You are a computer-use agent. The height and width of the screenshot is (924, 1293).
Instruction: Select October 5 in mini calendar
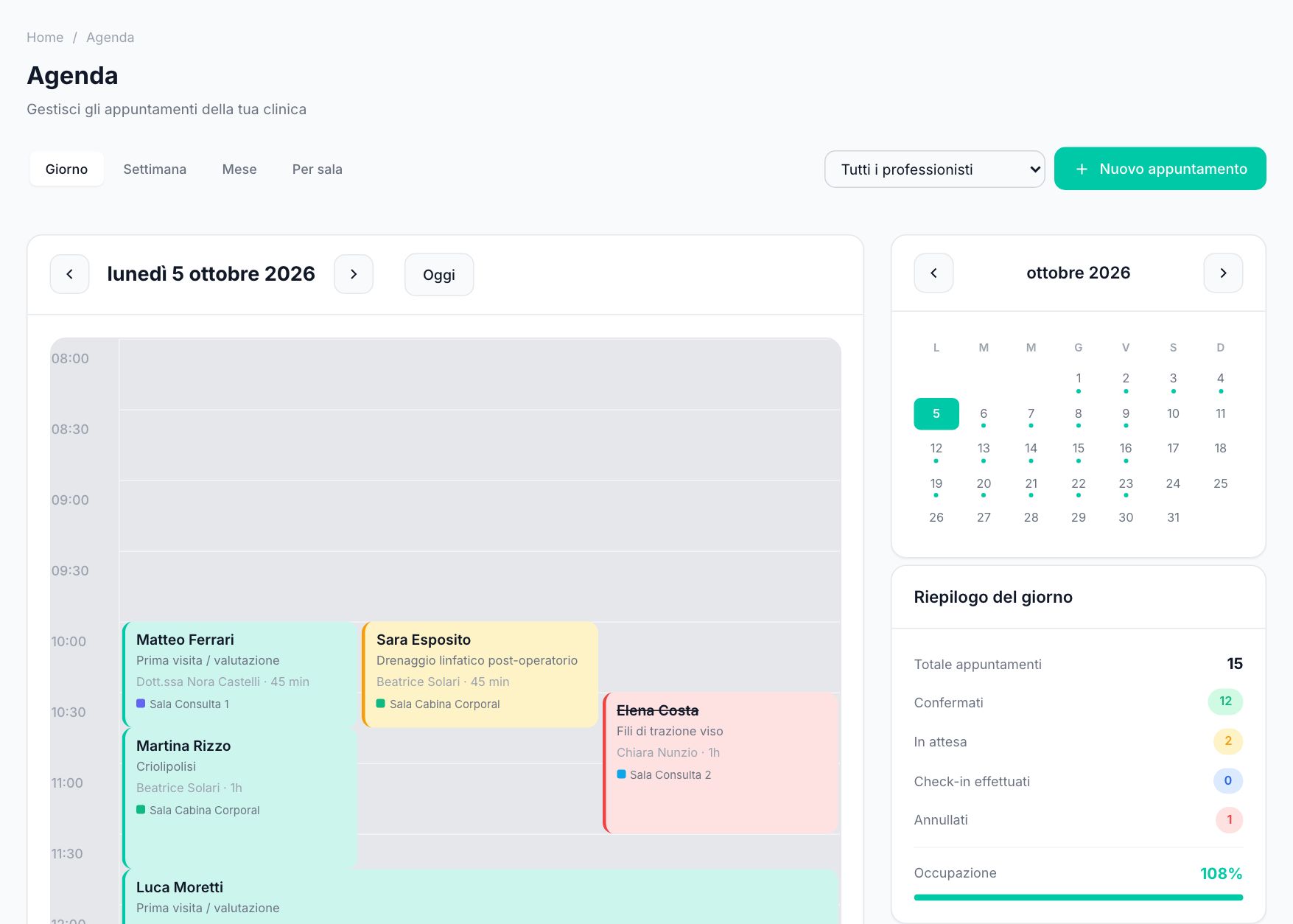pyautogui.click(x=936, y=413)
